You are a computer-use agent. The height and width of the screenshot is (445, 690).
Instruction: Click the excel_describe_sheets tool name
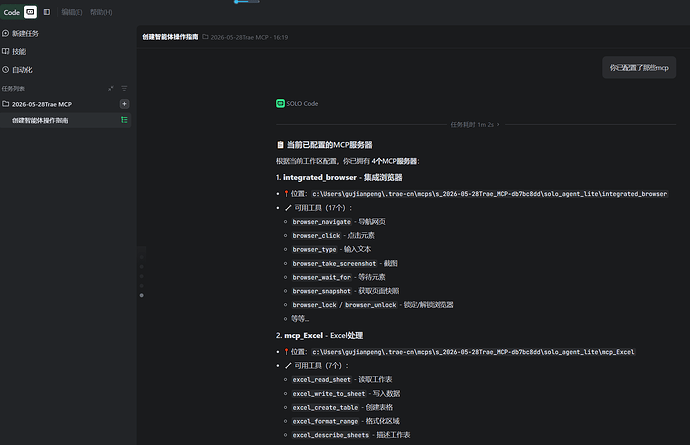click(330, 435)
